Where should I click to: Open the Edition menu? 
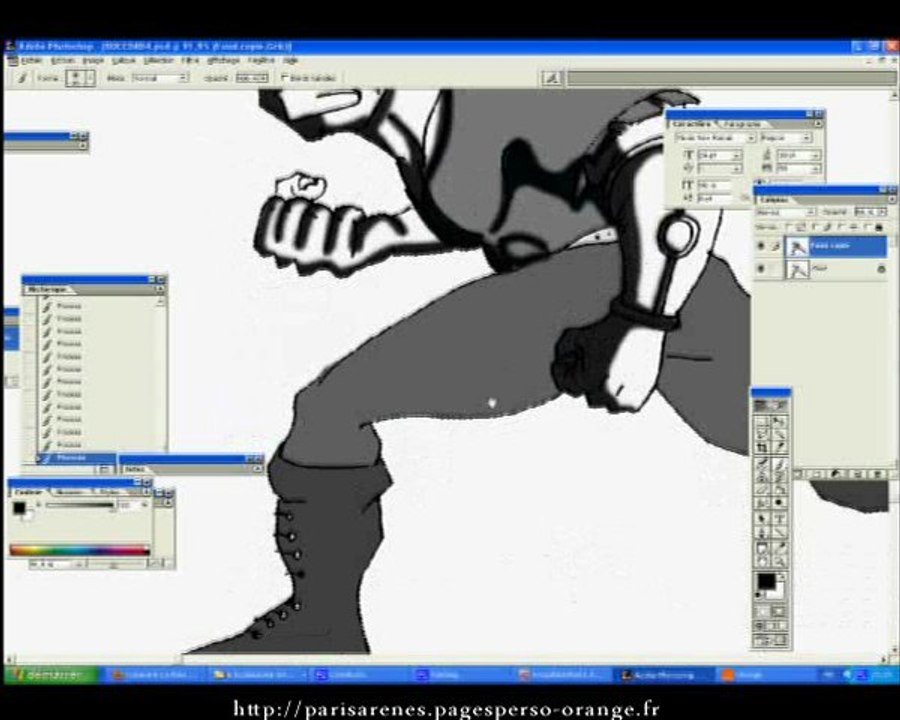coord(63,60)
